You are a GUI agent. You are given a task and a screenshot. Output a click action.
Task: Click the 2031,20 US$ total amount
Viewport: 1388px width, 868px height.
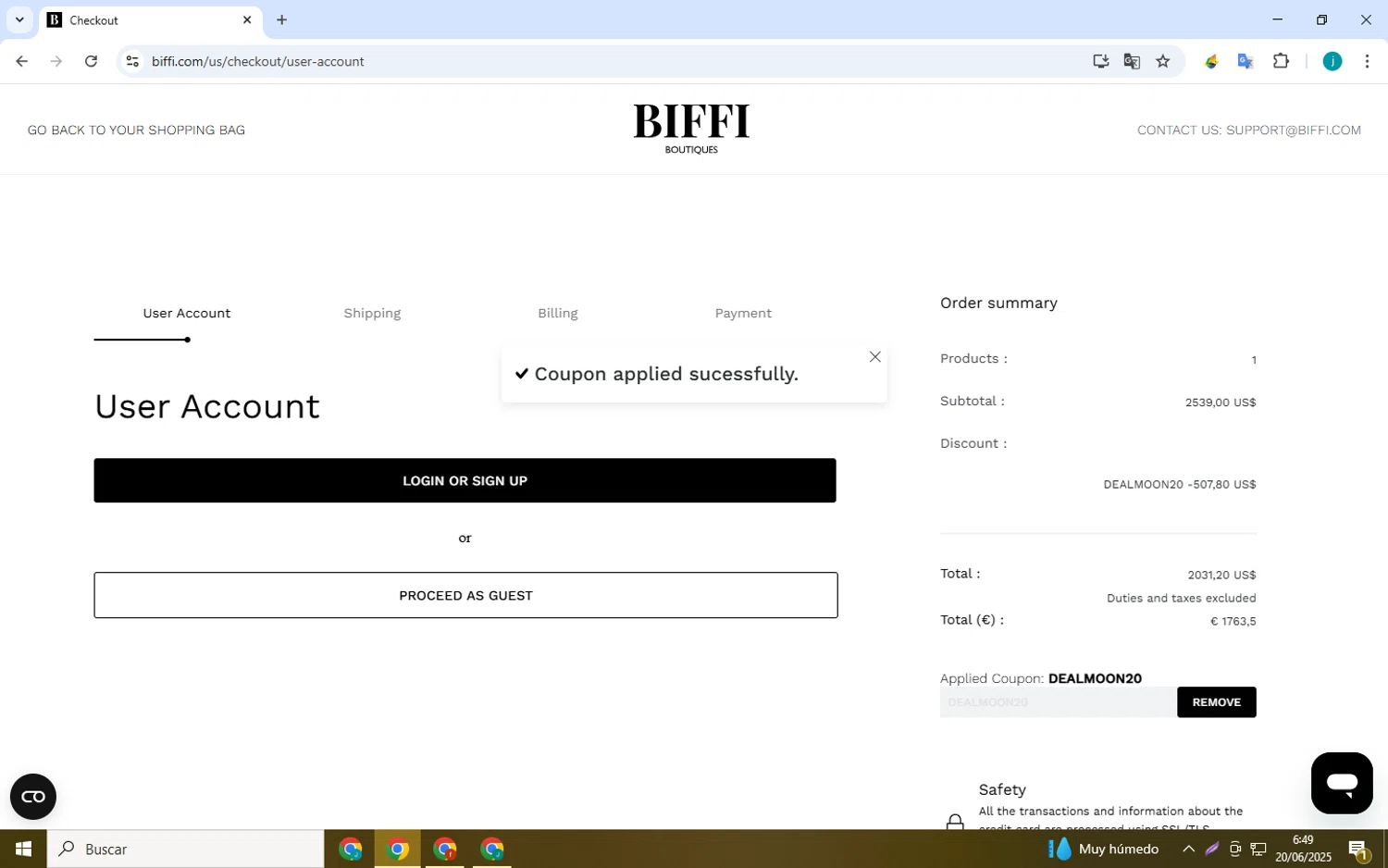click(1221, 576)
